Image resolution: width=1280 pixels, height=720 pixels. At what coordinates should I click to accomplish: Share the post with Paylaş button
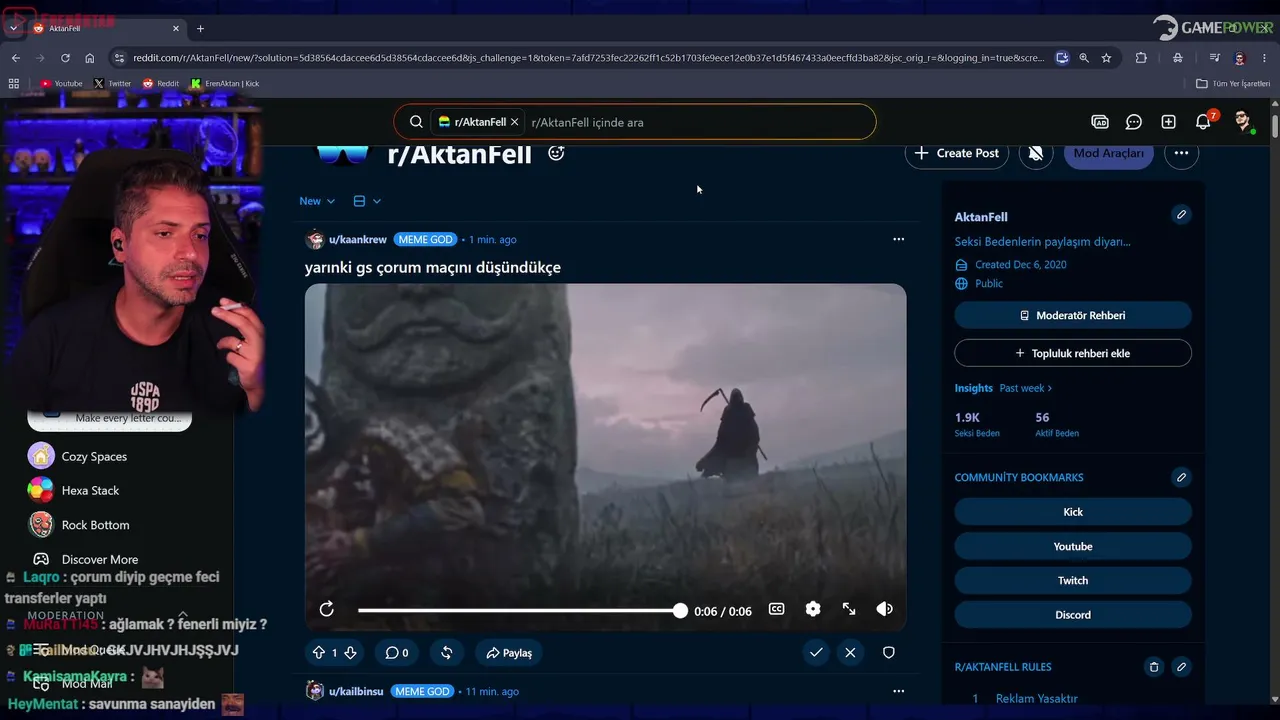pos(509,653)
